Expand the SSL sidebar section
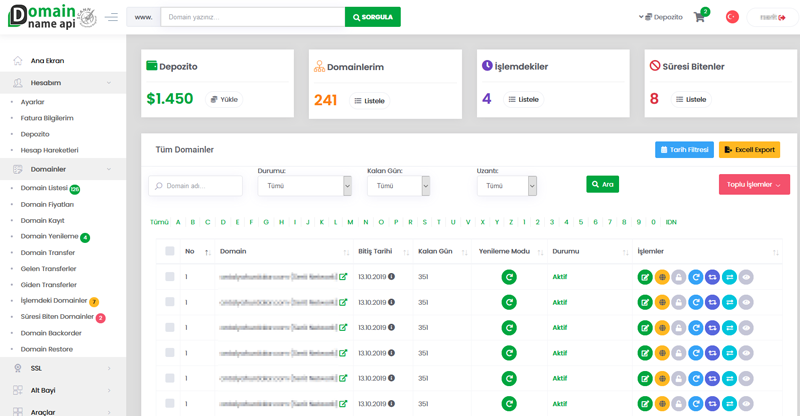800x416 pixels. pos(63,368)
